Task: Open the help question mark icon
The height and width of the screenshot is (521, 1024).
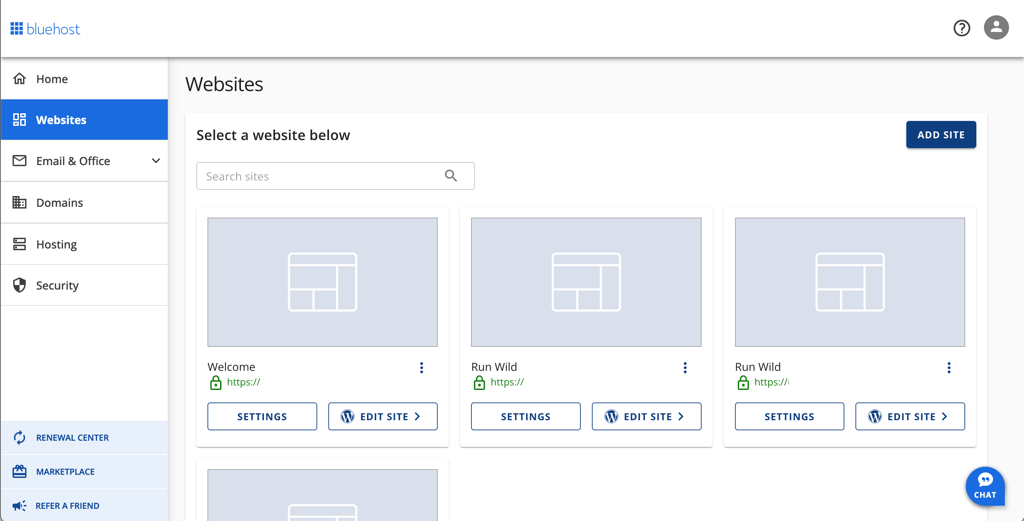Action: 961,28
